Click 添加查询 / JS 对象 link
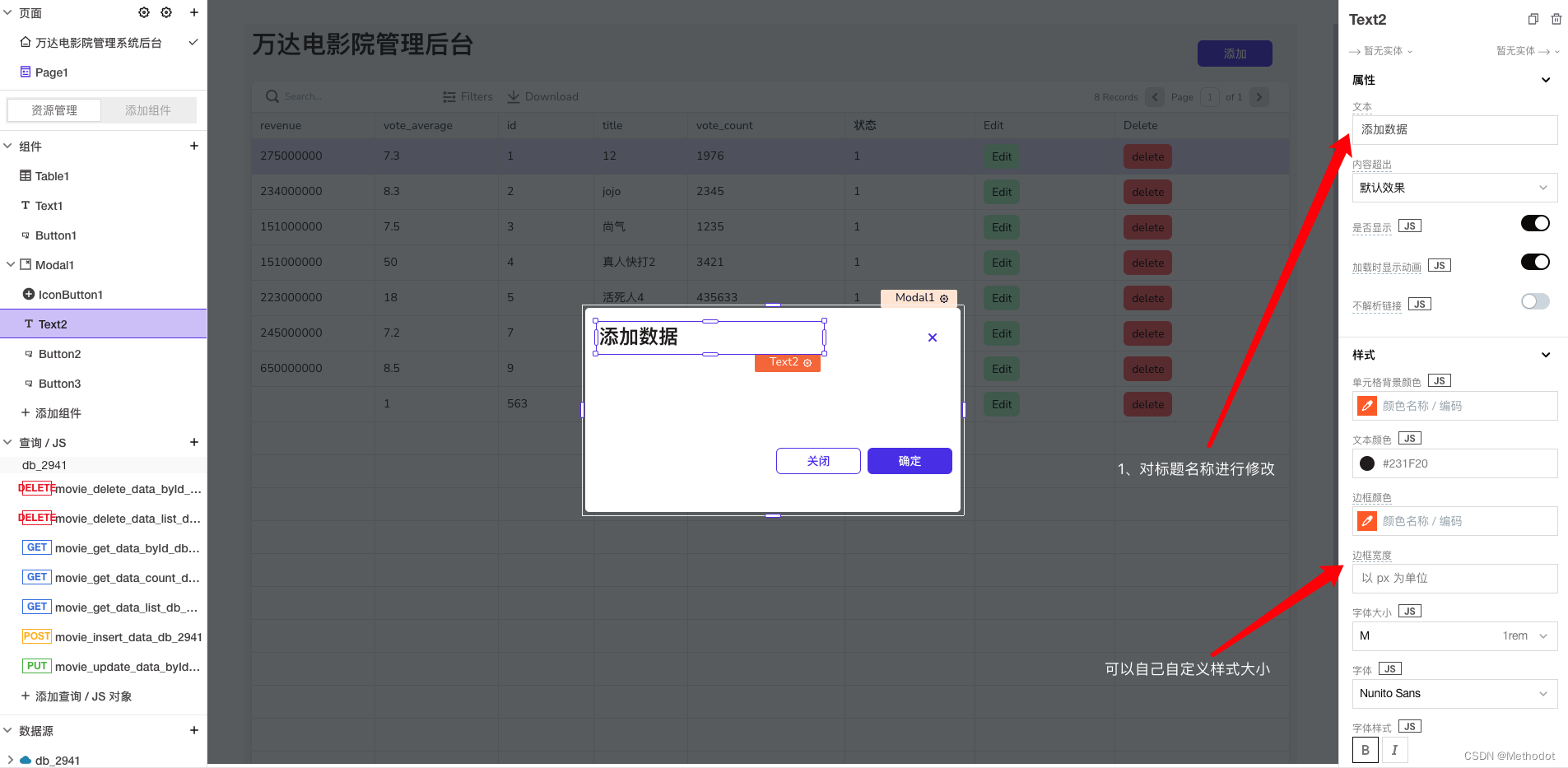 [76, 696]
